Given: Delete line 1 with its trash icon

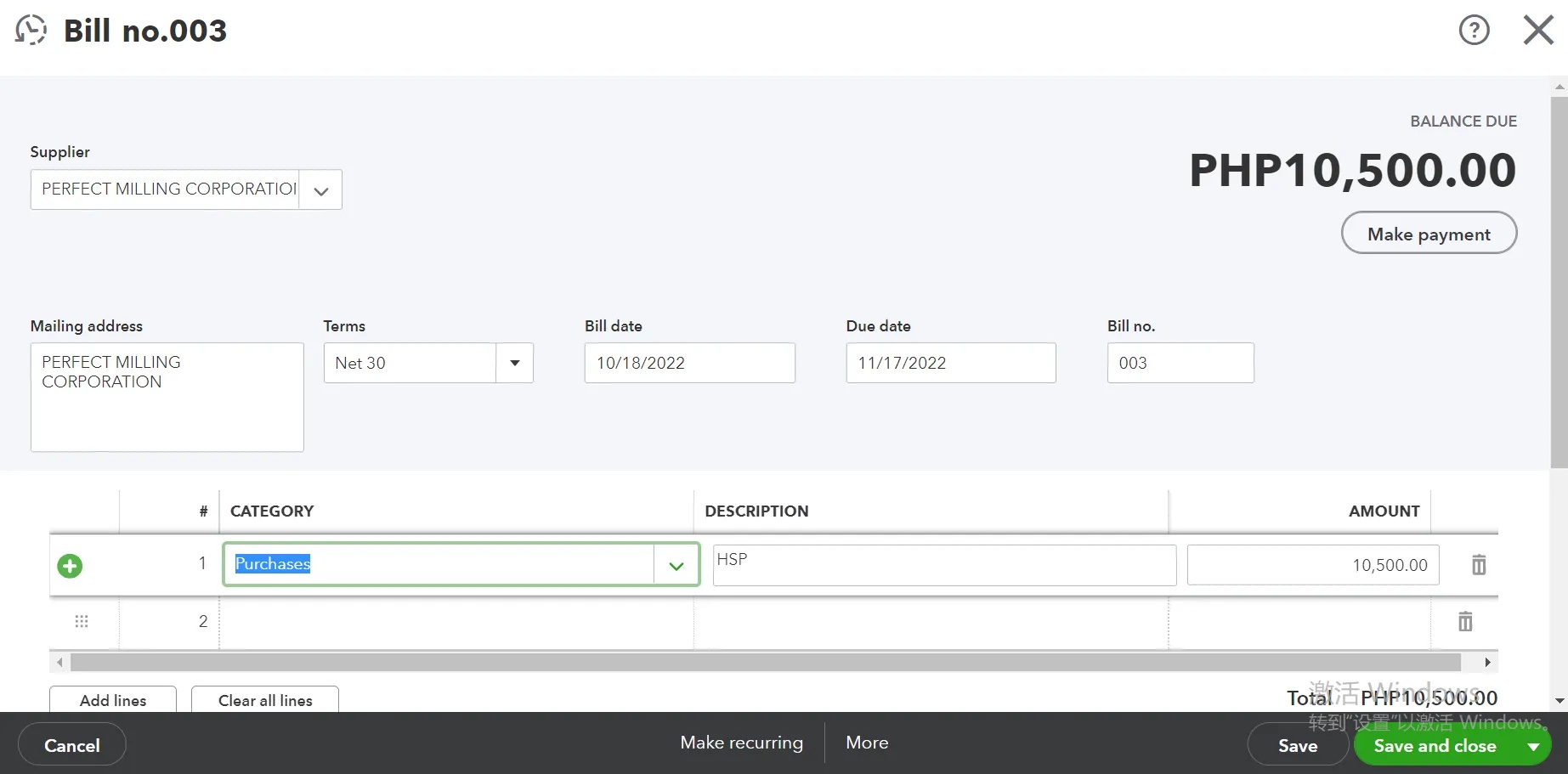Looking at the screenshot, I should pyautogui.click(x=1479, y=565).
